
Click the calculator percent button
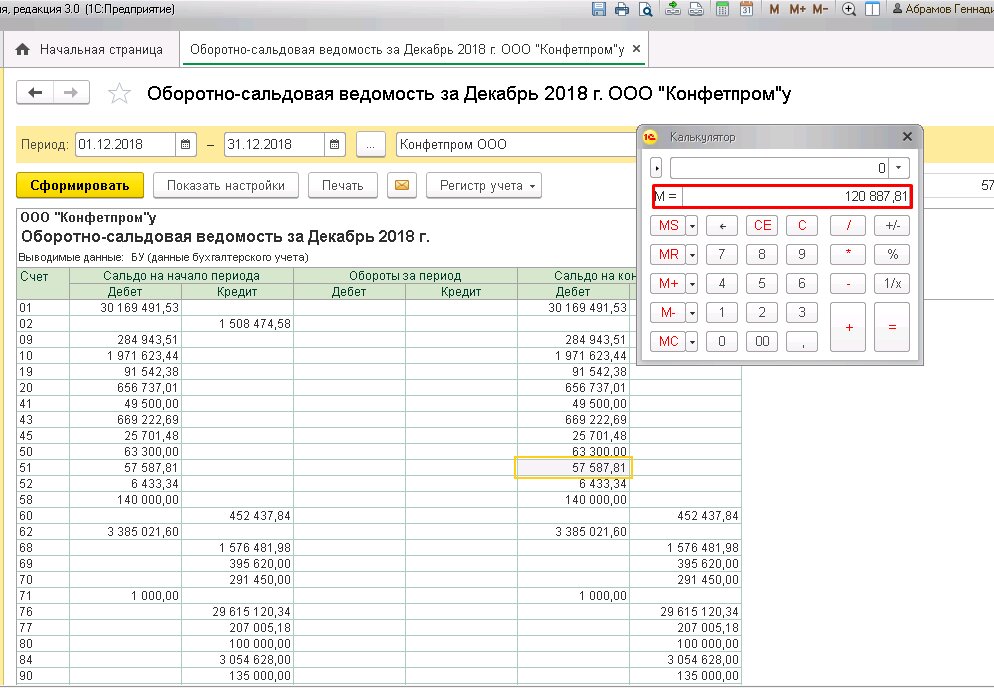point(892,254)
